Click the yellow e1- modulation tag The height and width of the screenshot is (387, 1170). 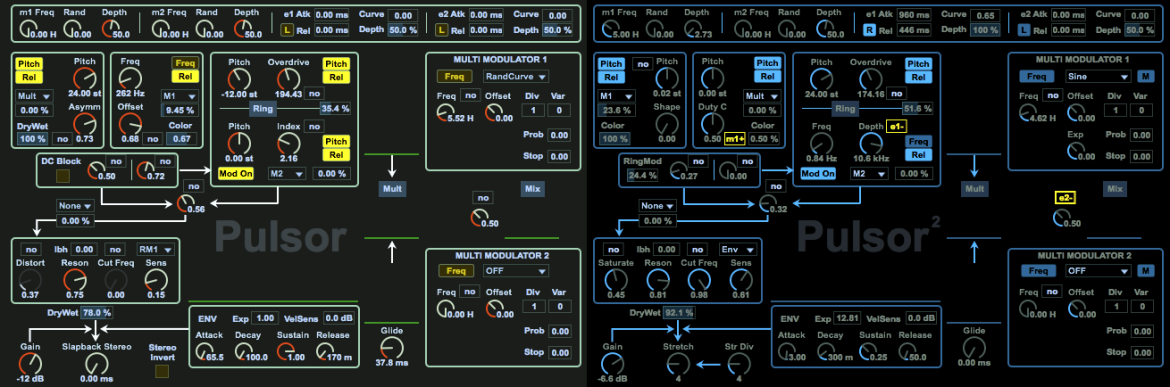[x=895, y=126]
